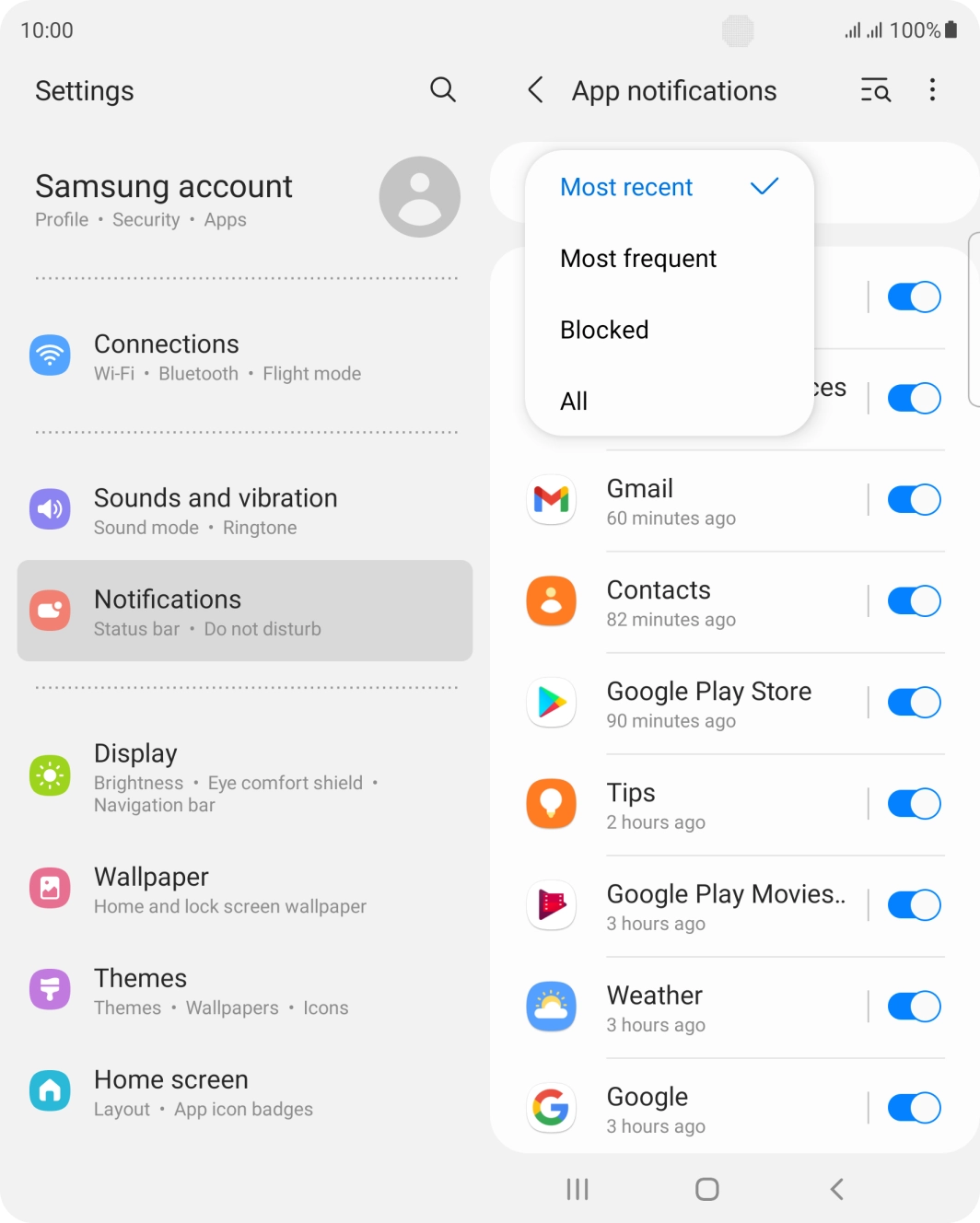Open Connections settings
The image size is (980, 1223).
coord(245,356)
